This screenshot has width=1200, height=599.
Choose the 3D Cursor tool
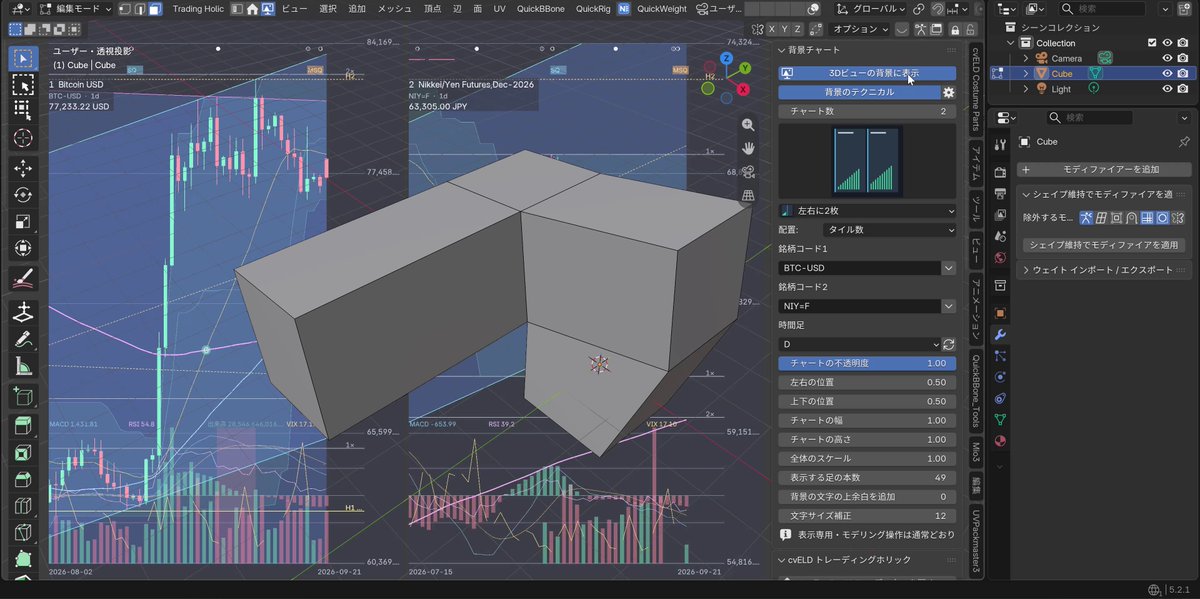tap(23, 137)
